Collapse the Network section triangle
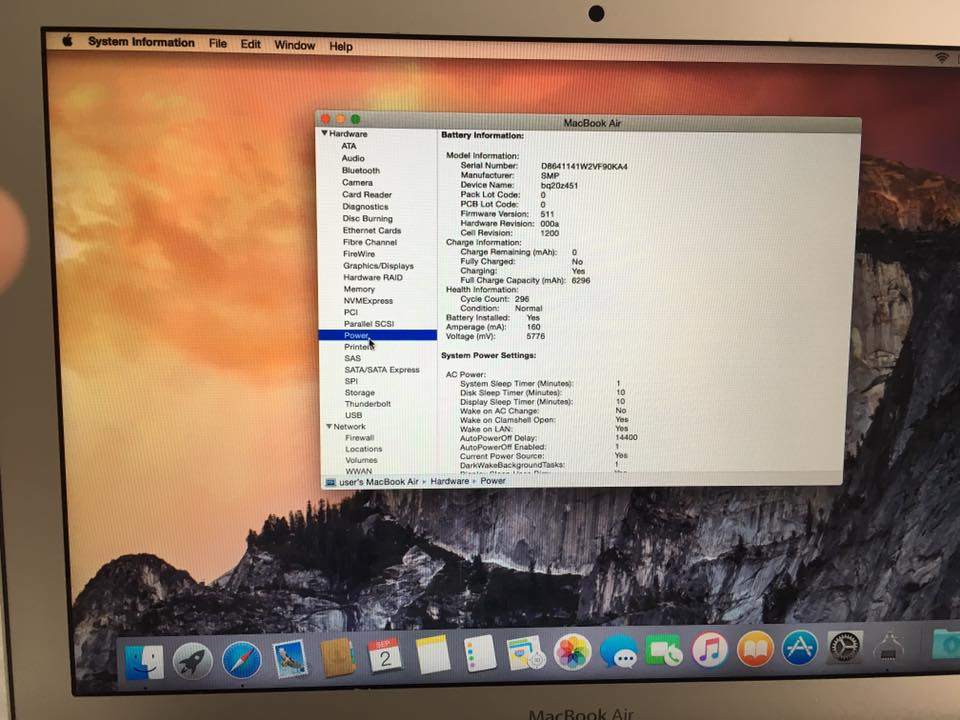The image size is (960, 720). click(329, 426)
